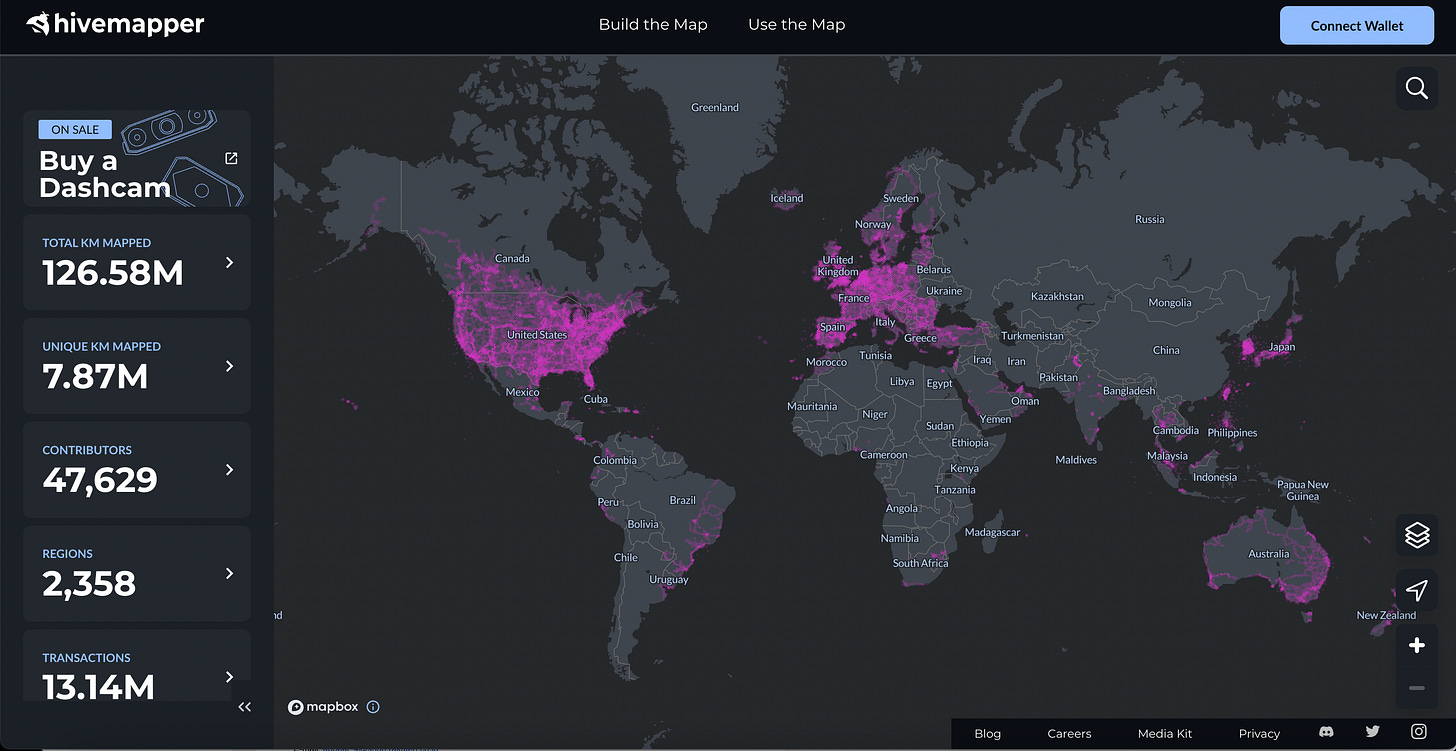The image size is (1456, 751).
Task: Open the map layers selector
Action: 1417,536
